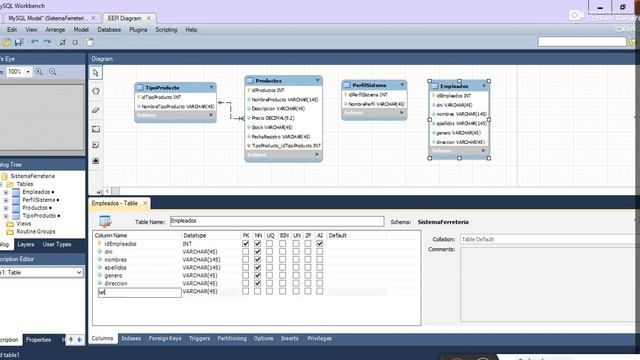The height and width of the screenshot is (360, 640).
Task: Toggle PK checkbox for idEmpleados
Action: tap(245, 244)
